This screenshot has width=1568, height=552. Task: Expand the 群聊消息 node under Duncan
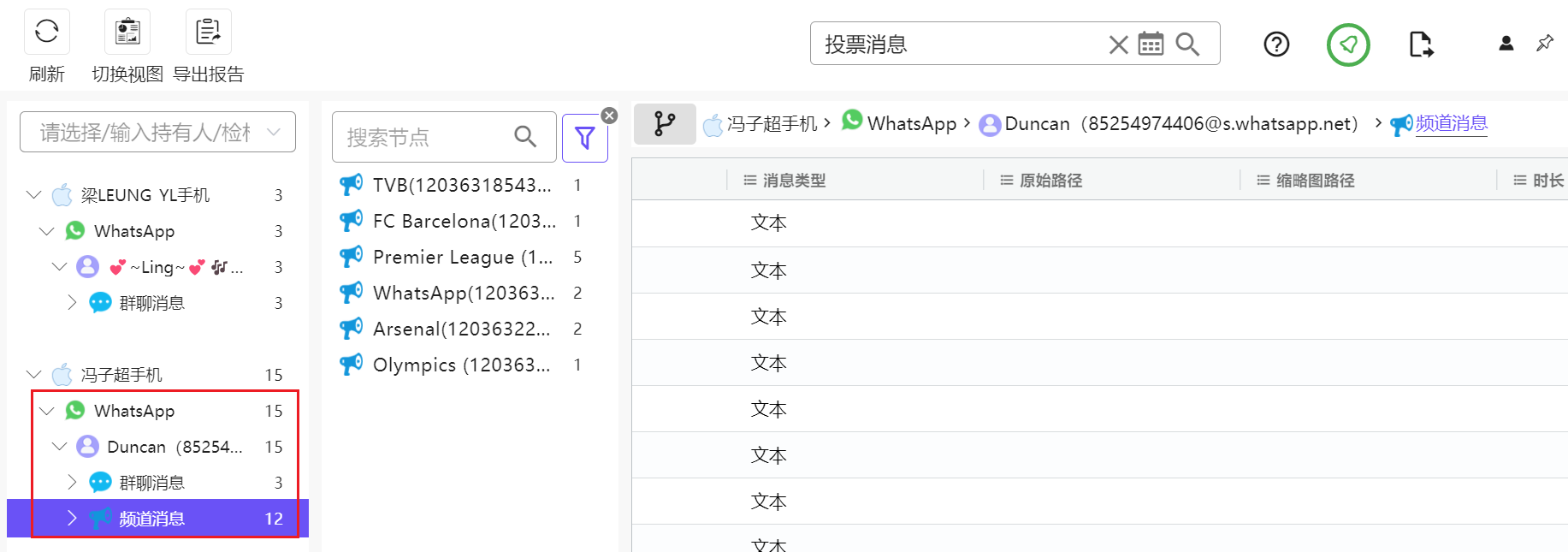[72, 483]
